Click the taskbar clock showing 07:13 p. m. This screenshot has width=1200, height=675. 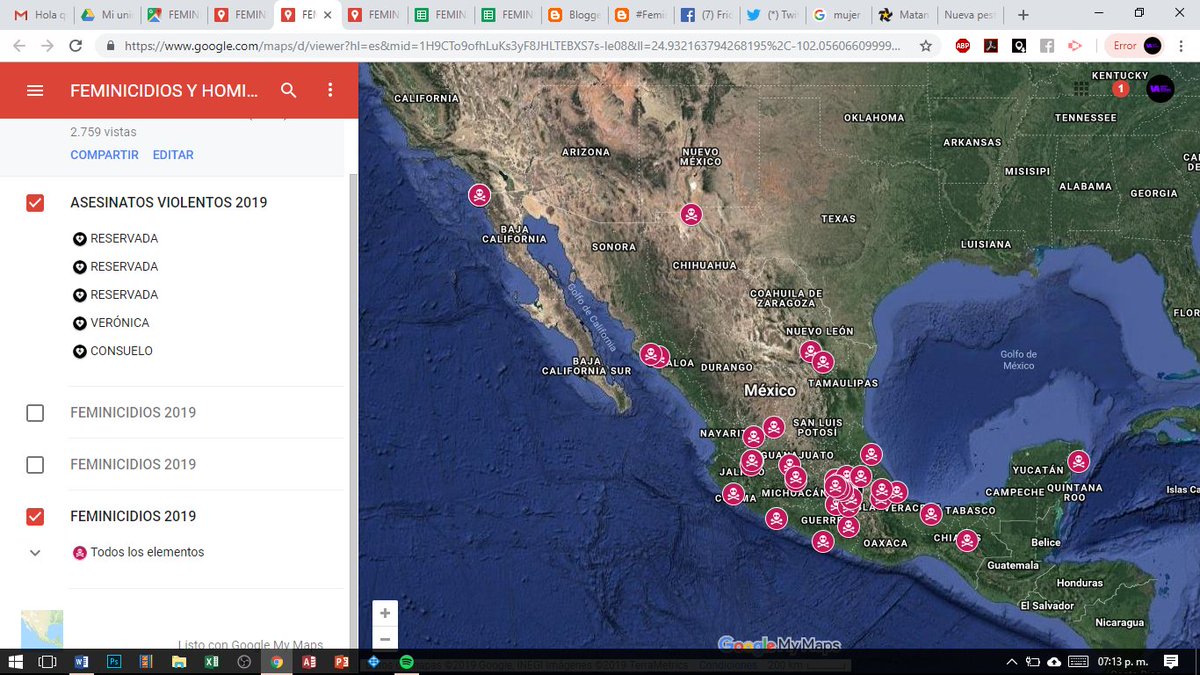click(1121, 662)
